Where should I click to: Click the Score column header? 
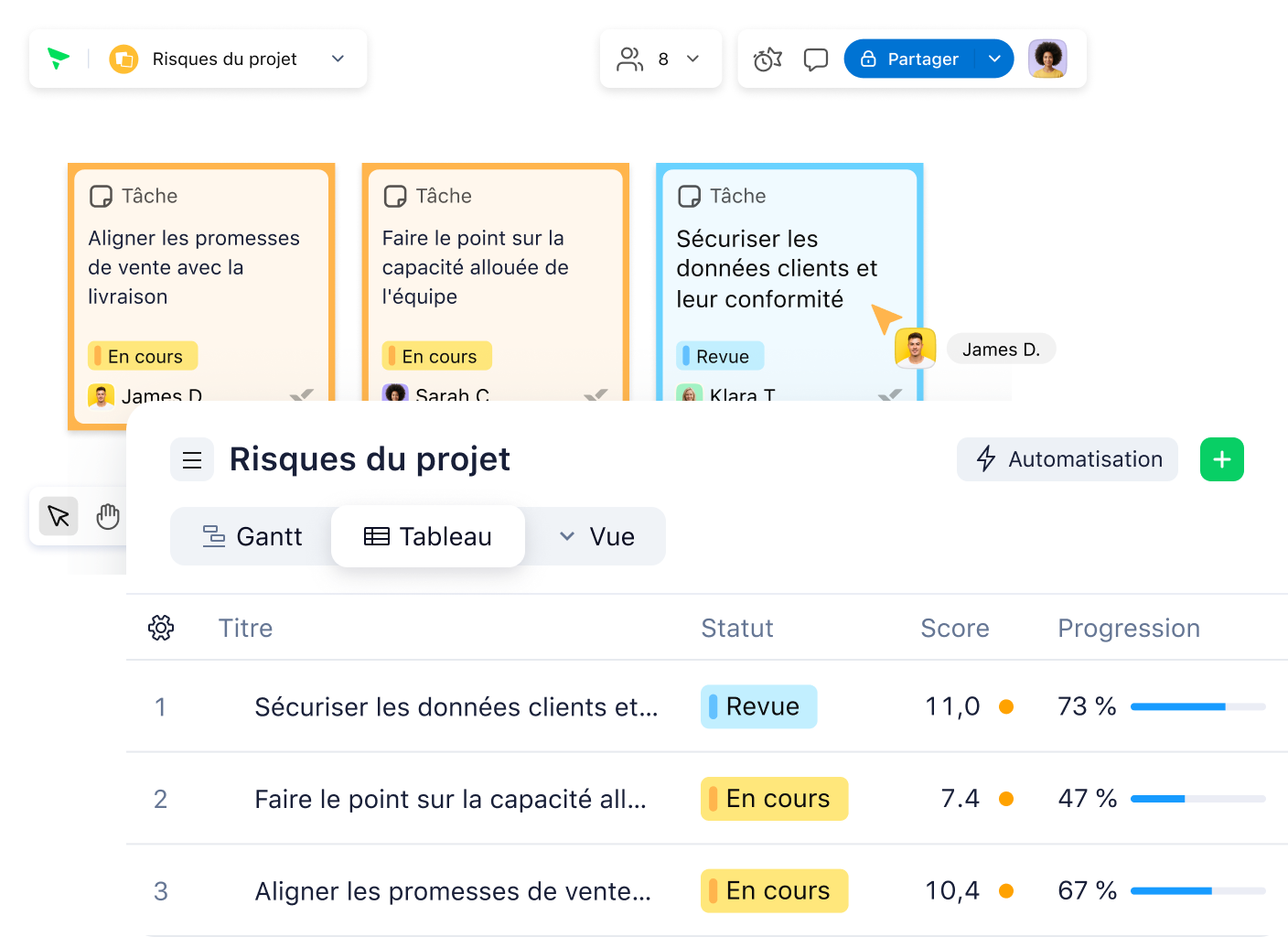coord(955,628)
